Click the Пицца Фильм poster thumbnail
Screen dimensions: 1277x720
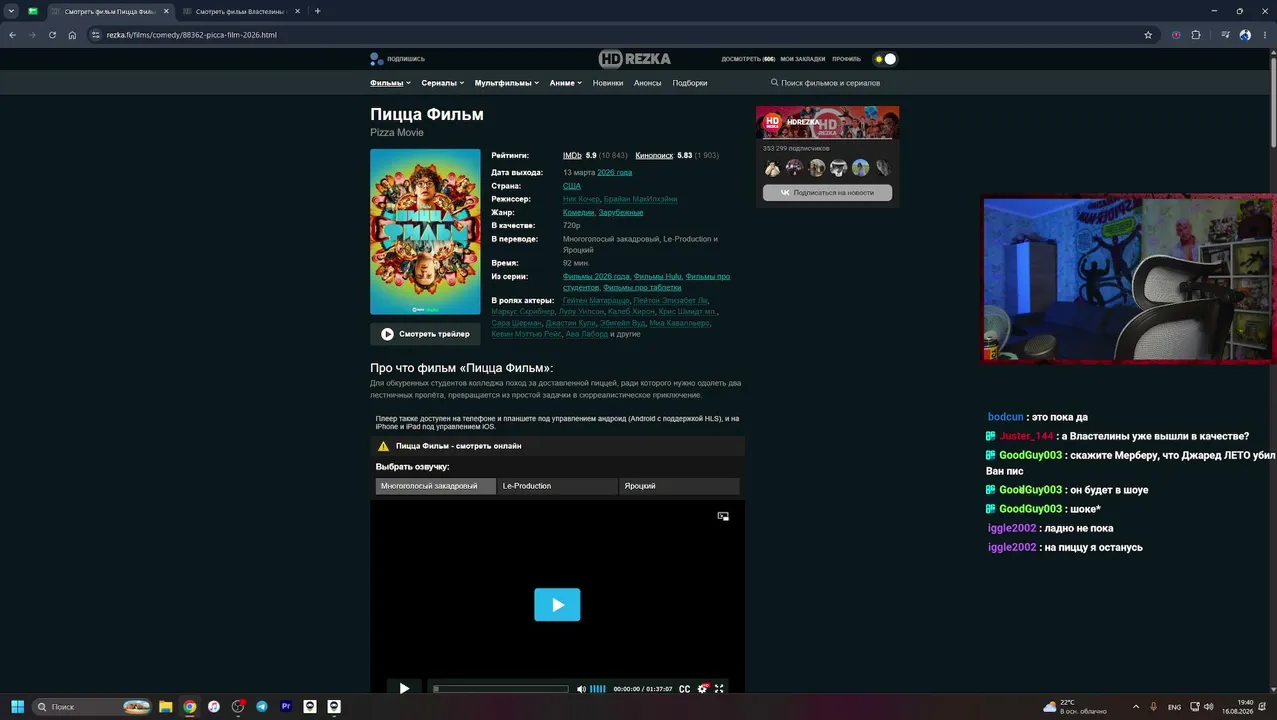coord(425,232)
